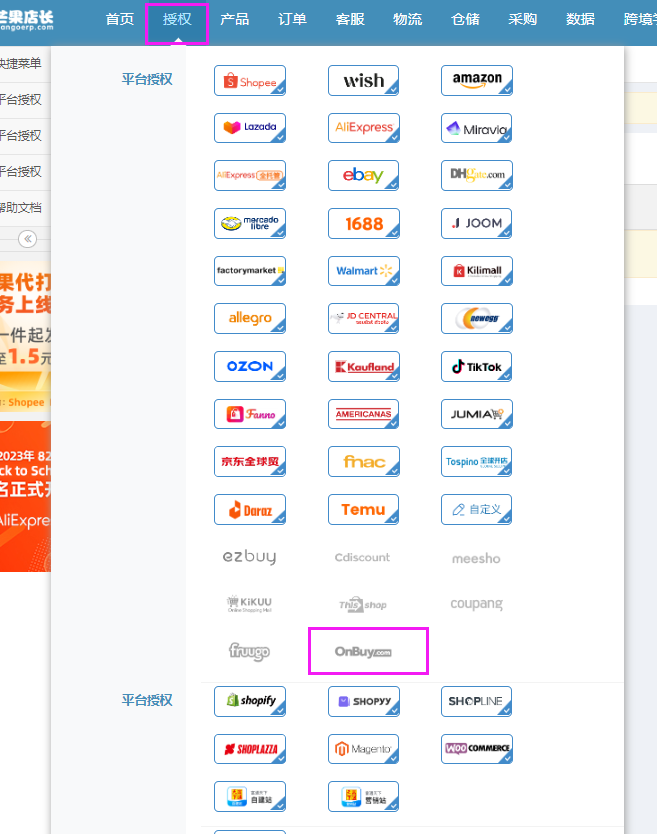Open Shopify store authorization tile
The width and height of the screenshot is (657, 834).
[250, 701]
